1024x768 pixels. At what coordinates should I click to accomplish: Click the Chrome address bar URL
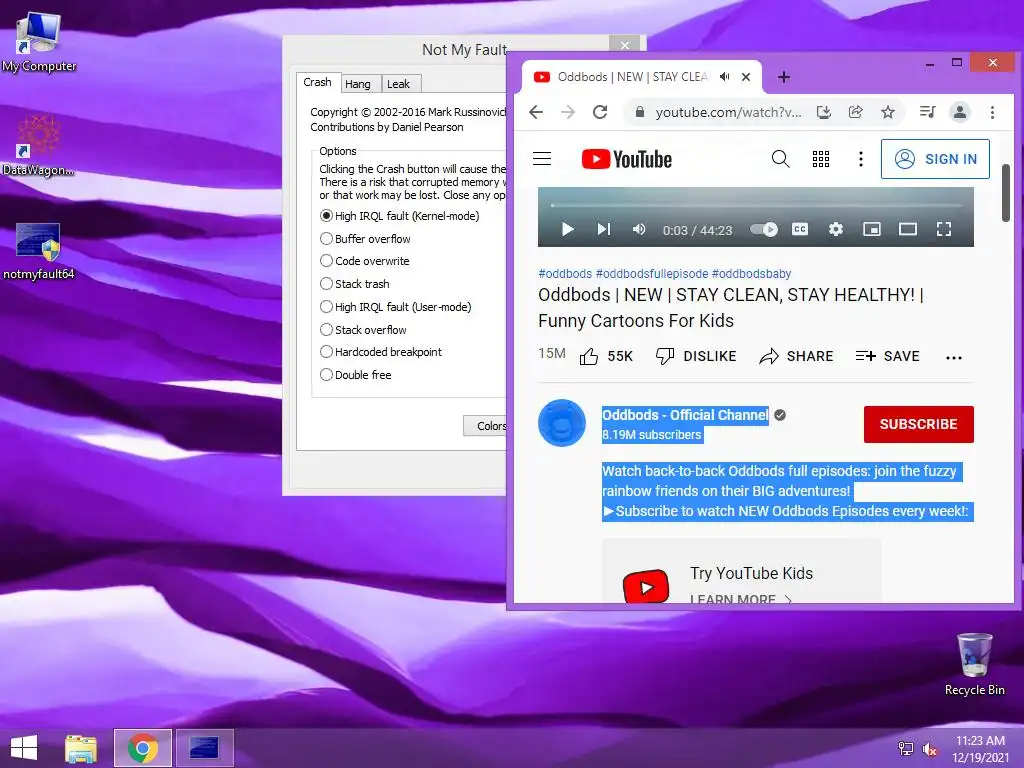728,112
